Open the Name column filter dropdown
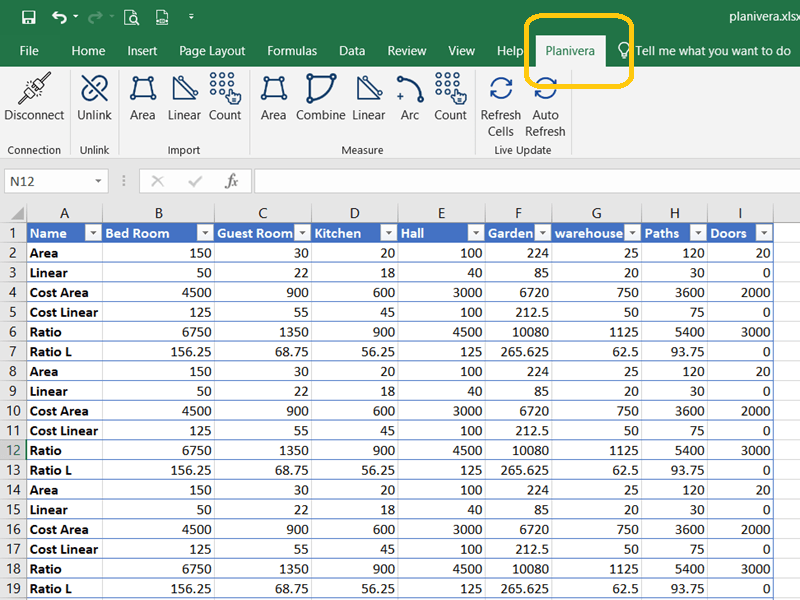800x600 pixels. [93, 233]
